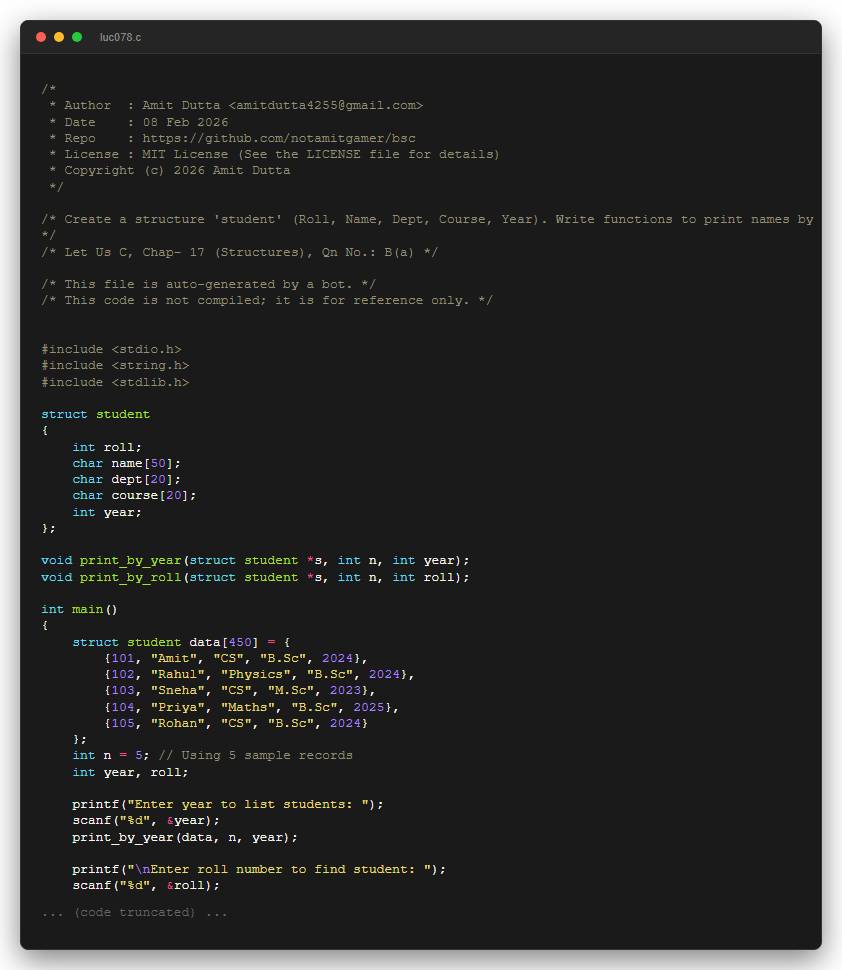Click the #include <stdio.h> line
Image resolution: width=842 pixels, height=970 pixels.
(111, 349)
